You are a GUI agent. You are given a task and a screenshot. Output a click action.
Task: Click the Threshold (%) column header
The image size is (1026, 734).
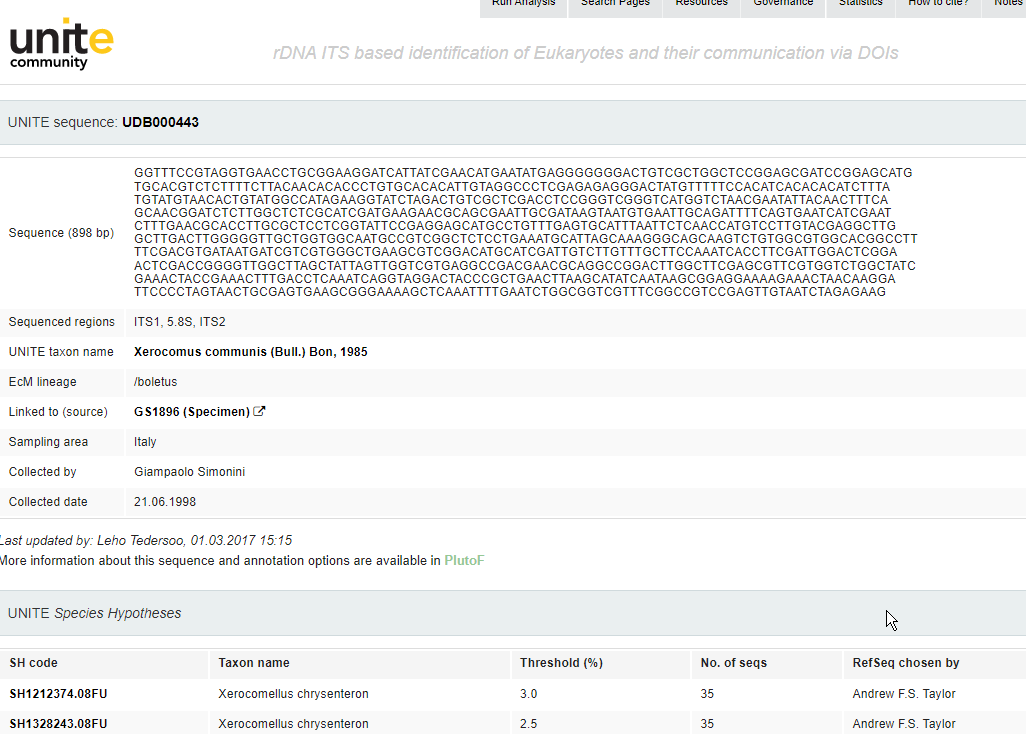point(561,663)
